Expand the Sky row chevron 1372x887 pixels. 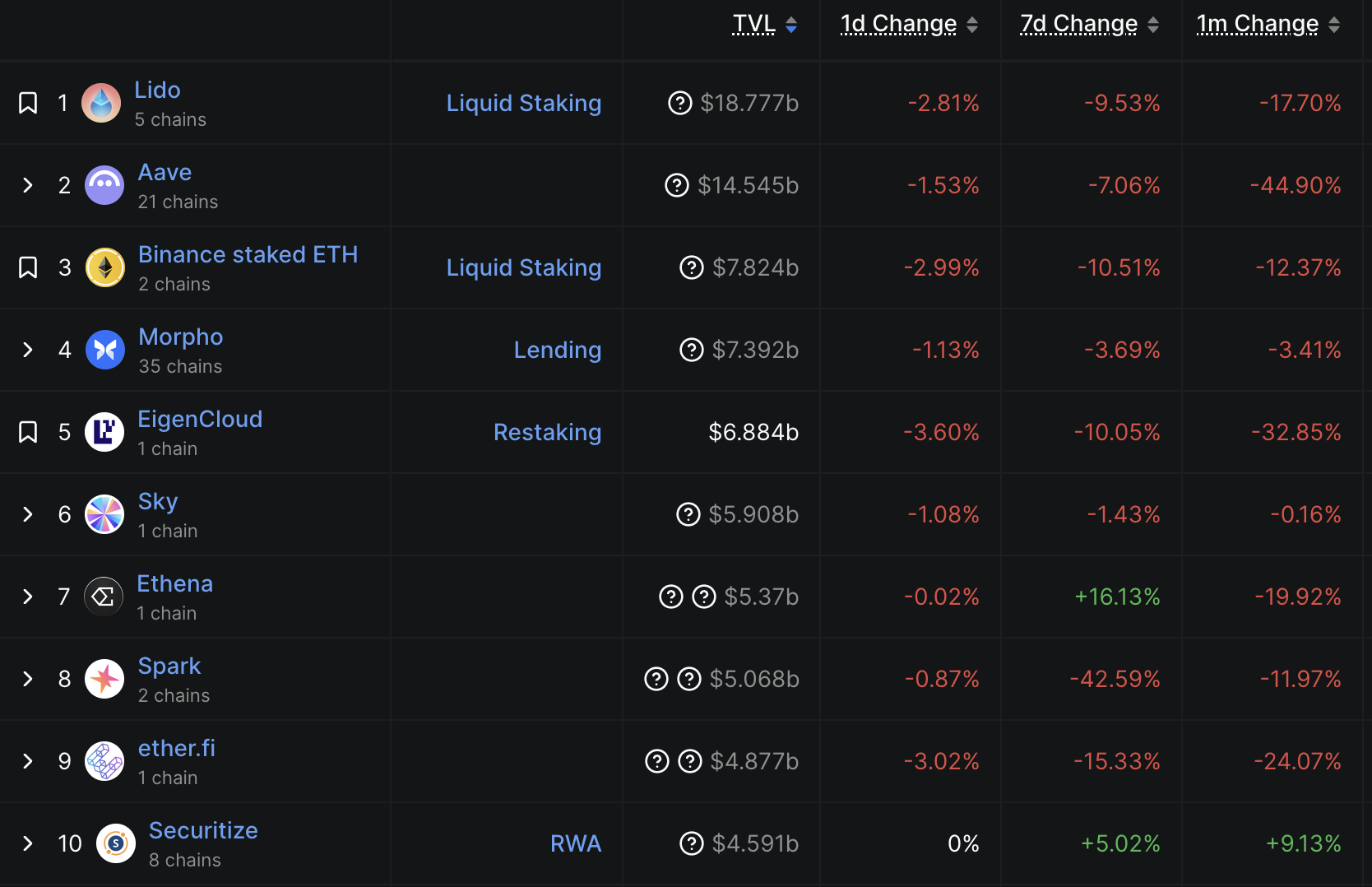pos(28,514)
